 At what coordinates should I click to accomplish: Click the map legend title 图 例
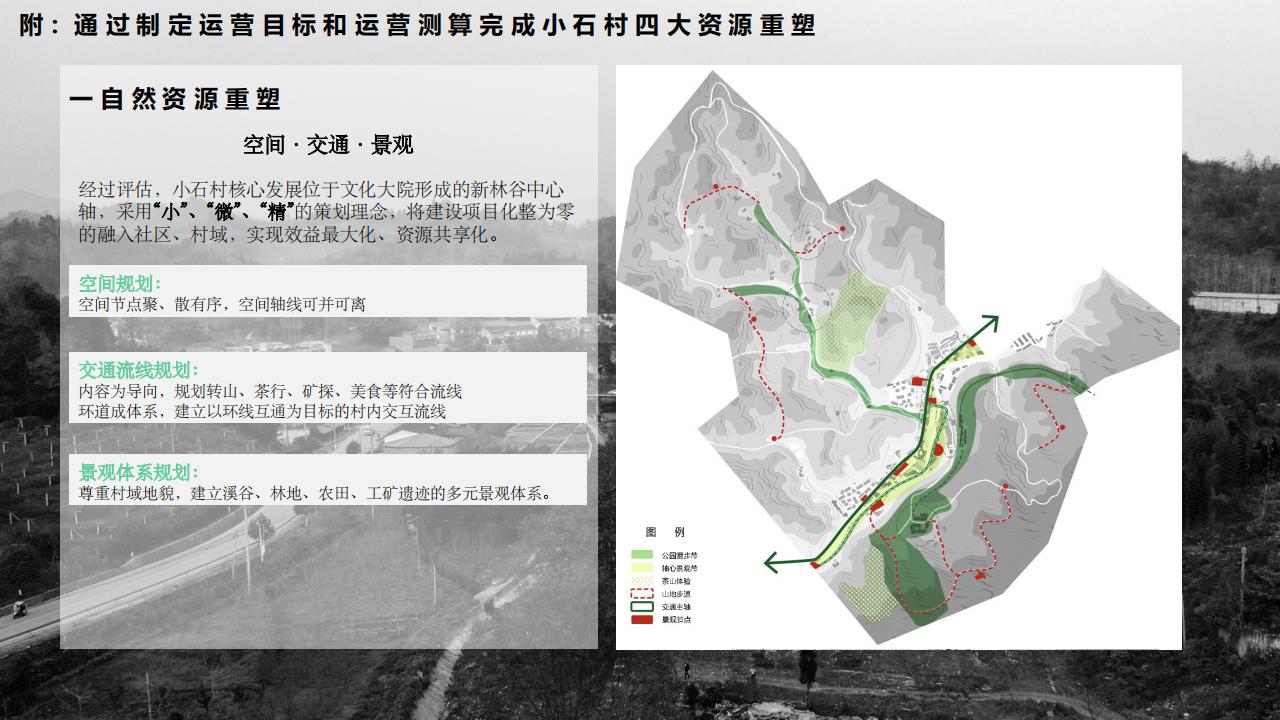[x=665, y=532]
